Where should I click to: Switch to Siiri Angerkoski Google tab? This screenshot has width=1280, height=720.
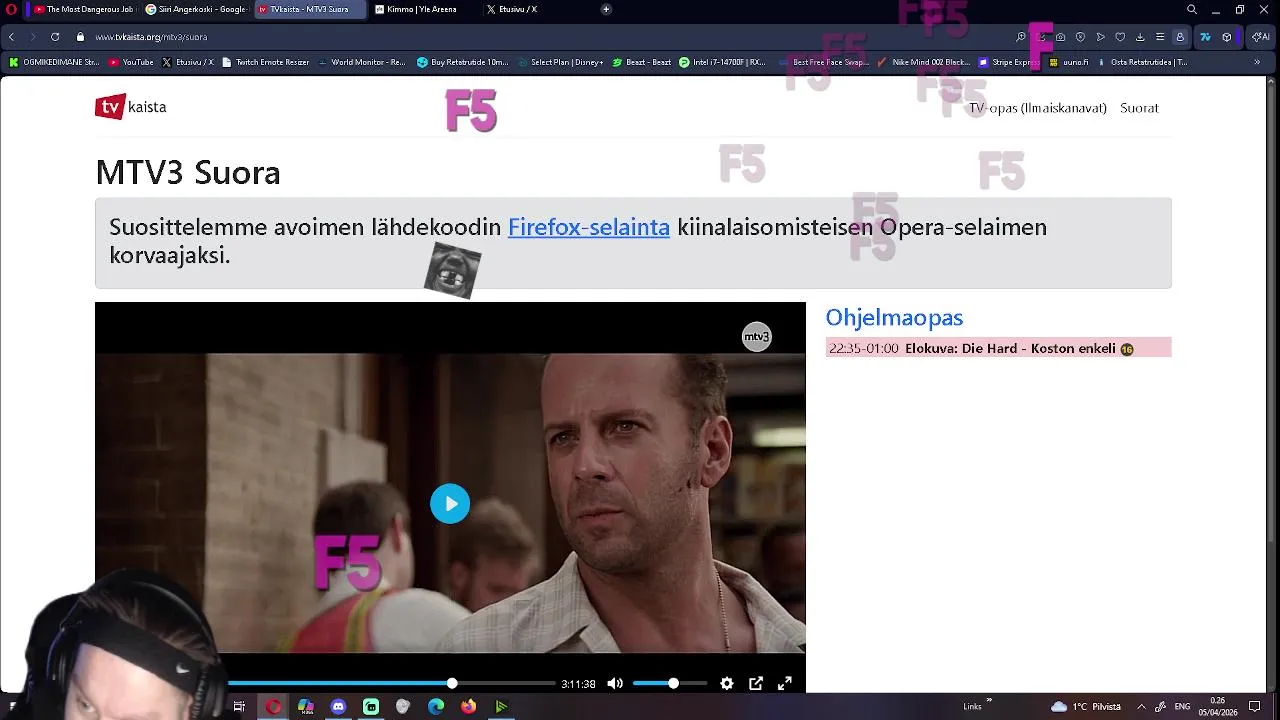[x=196, y=9]
